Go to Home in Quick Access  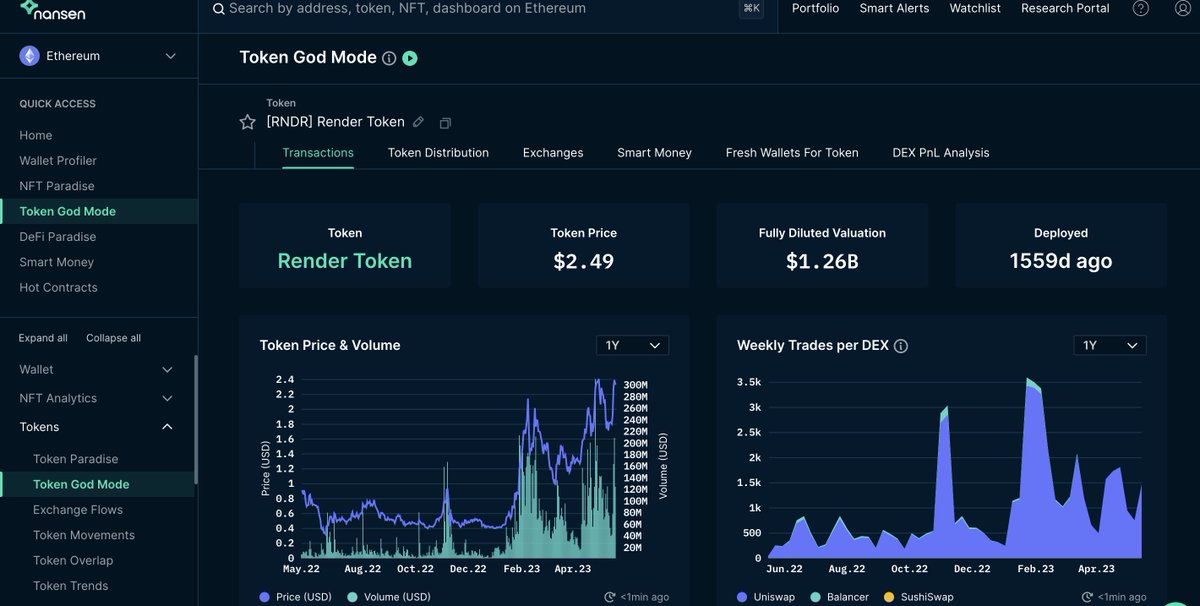(x=36, y=135)
